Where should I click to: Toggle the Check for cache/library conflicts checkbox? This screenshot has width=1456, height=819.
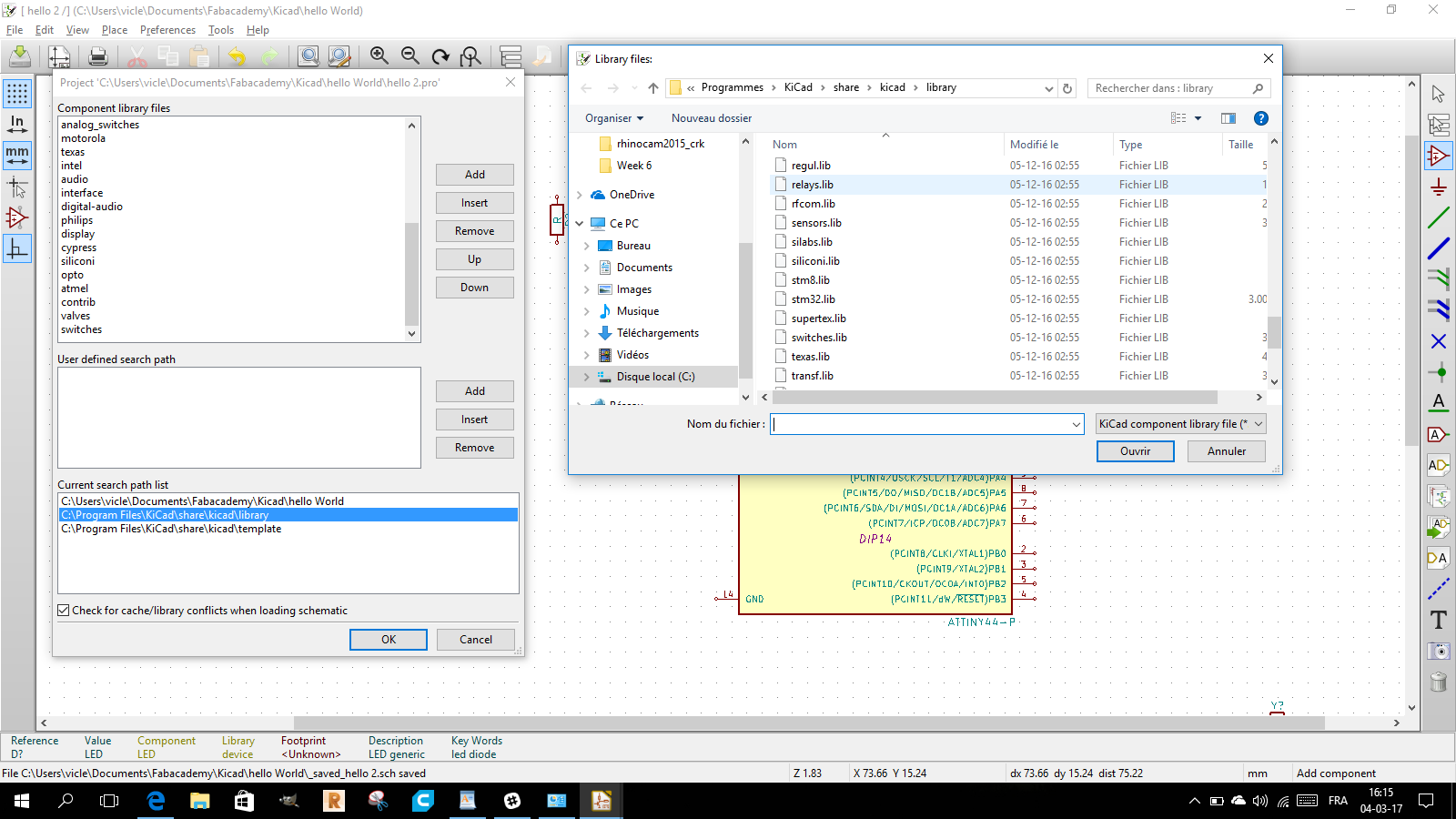[x=64, y=611]
